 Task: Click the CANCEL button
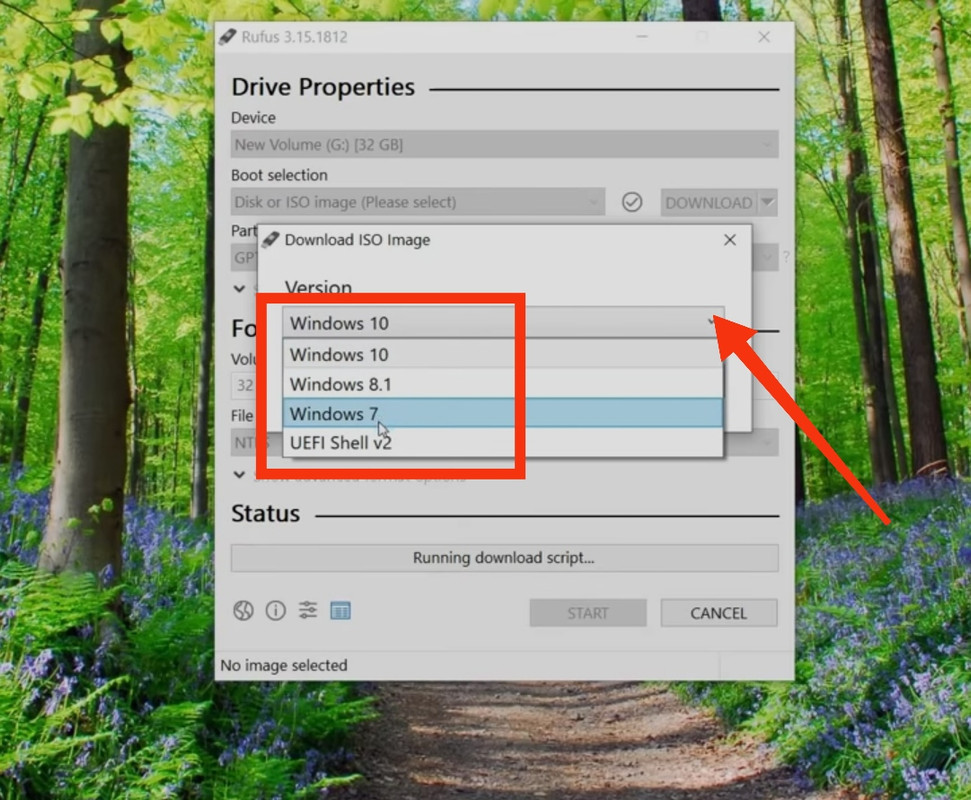718,613
